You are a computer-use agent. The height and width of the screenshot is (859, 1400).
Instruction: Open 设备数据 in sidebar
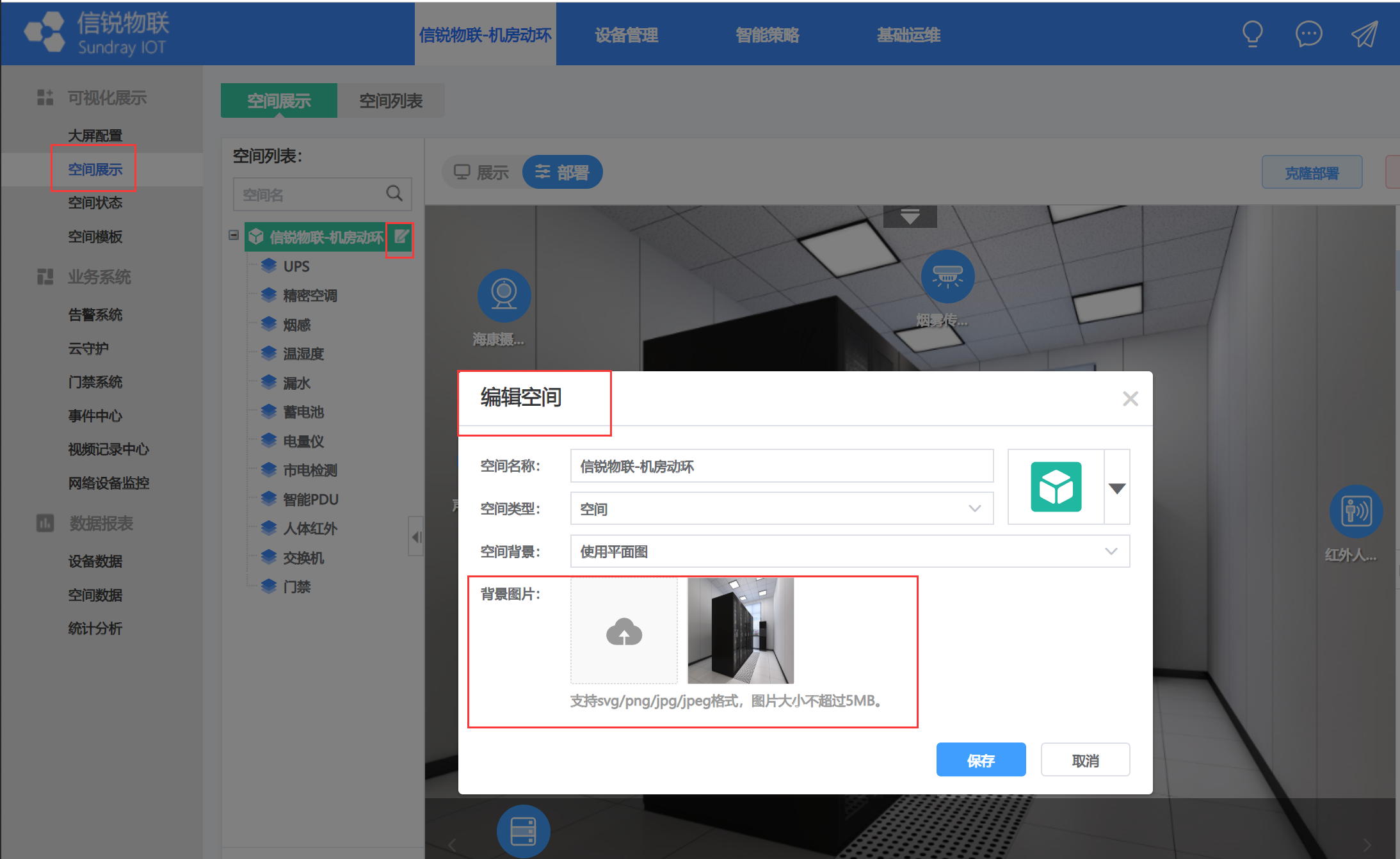pos(95,561)
